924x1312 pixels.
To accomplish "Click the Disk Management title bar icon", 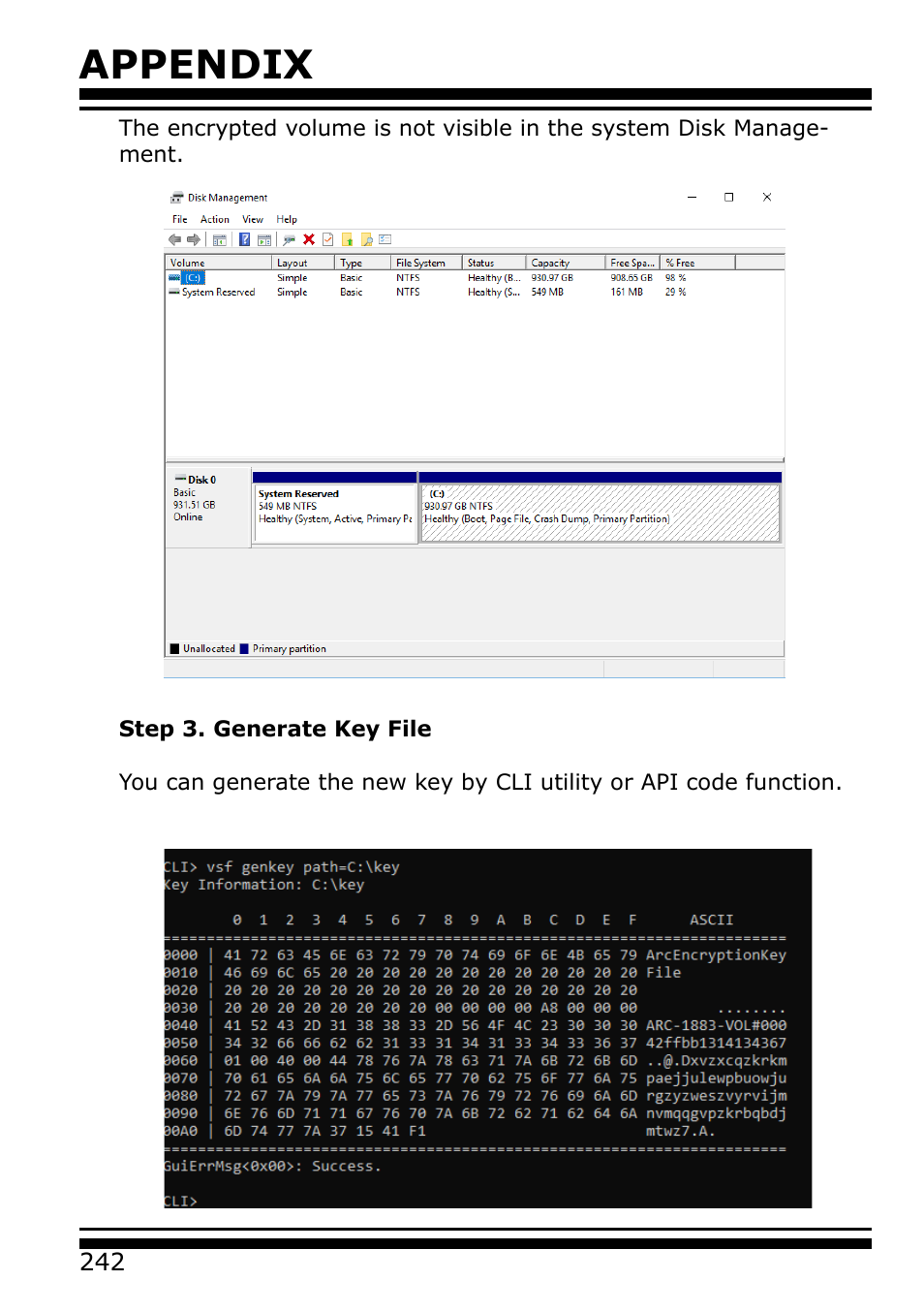I will tap(177, 198).
